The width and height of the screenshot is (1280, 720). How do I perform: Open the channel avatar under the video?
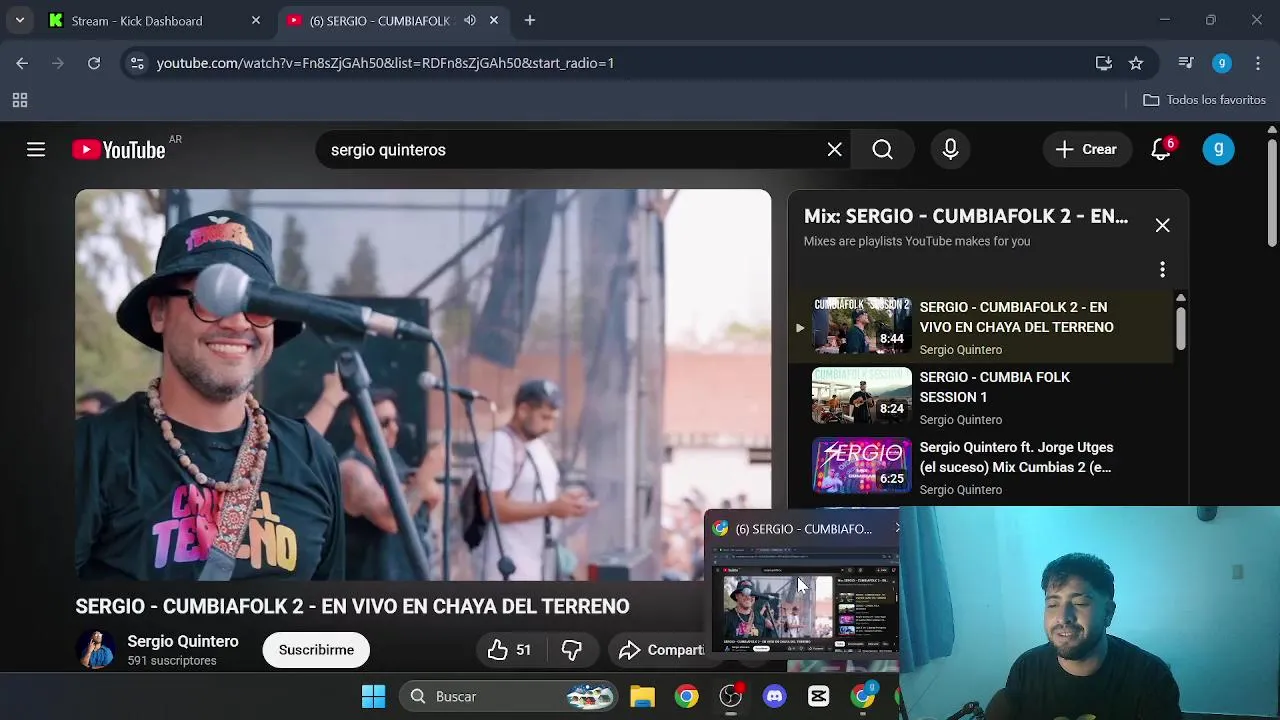coord(96,650)
